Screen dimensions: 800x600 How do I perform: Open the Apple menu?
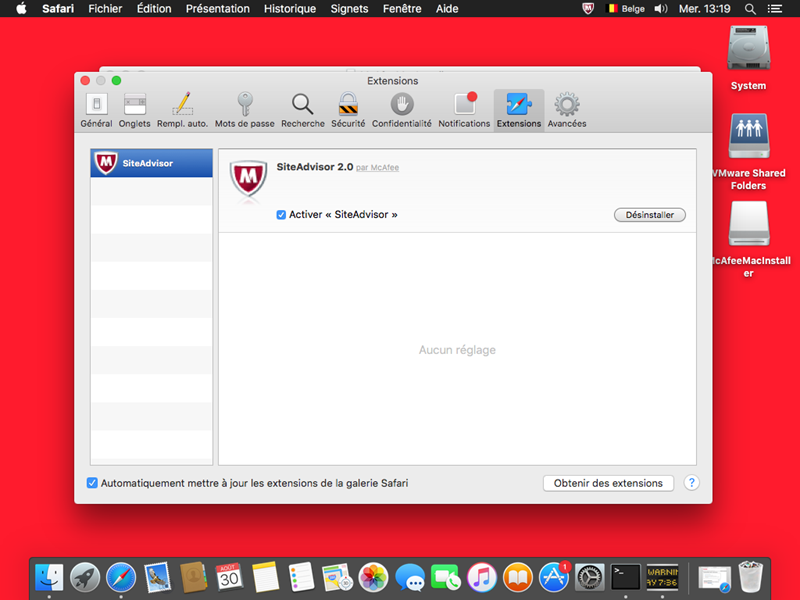(21, 9)
